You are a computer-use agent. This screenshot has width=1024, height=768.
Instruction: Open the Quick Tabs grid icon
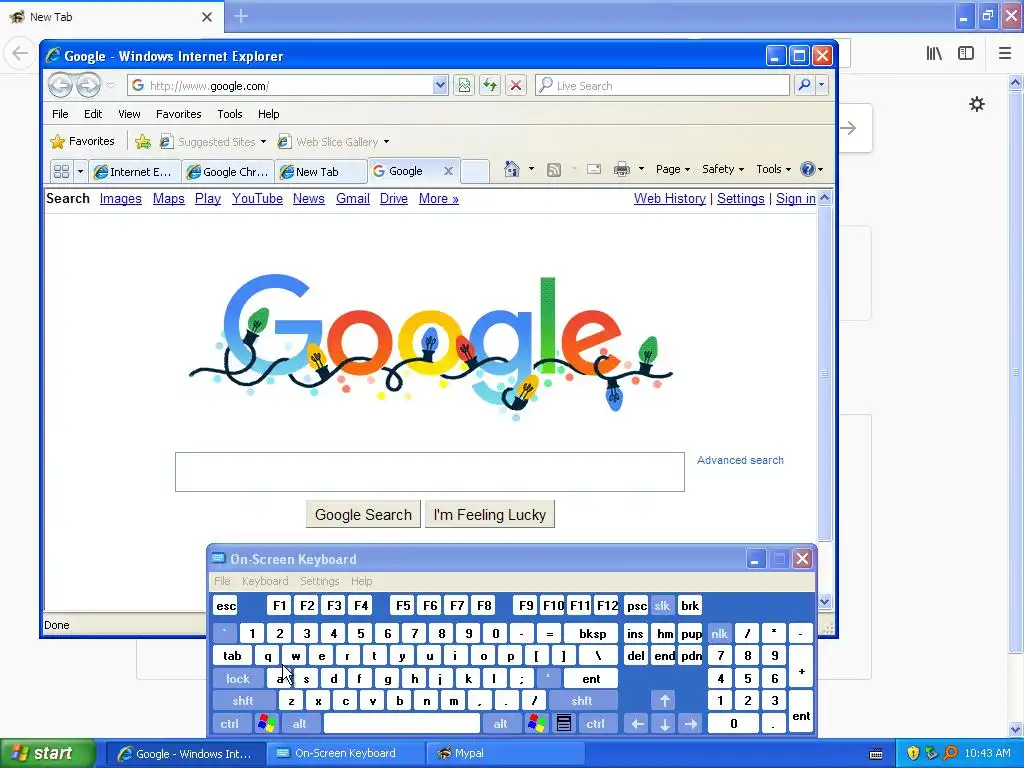tap(61, 172)
